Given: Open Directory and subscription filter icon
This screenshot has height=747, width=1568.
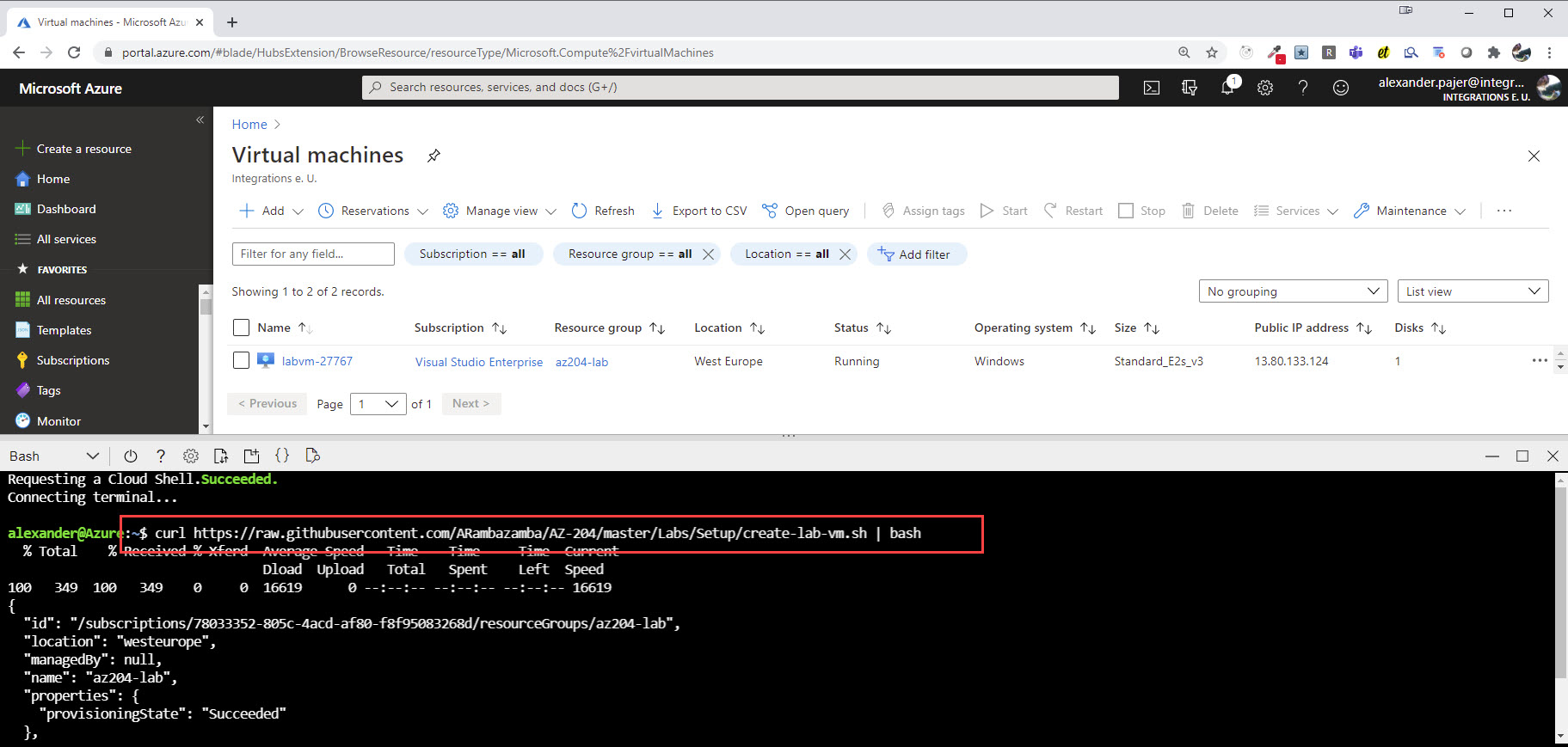Looking at the screenshot, I should tap(1190, 88).
